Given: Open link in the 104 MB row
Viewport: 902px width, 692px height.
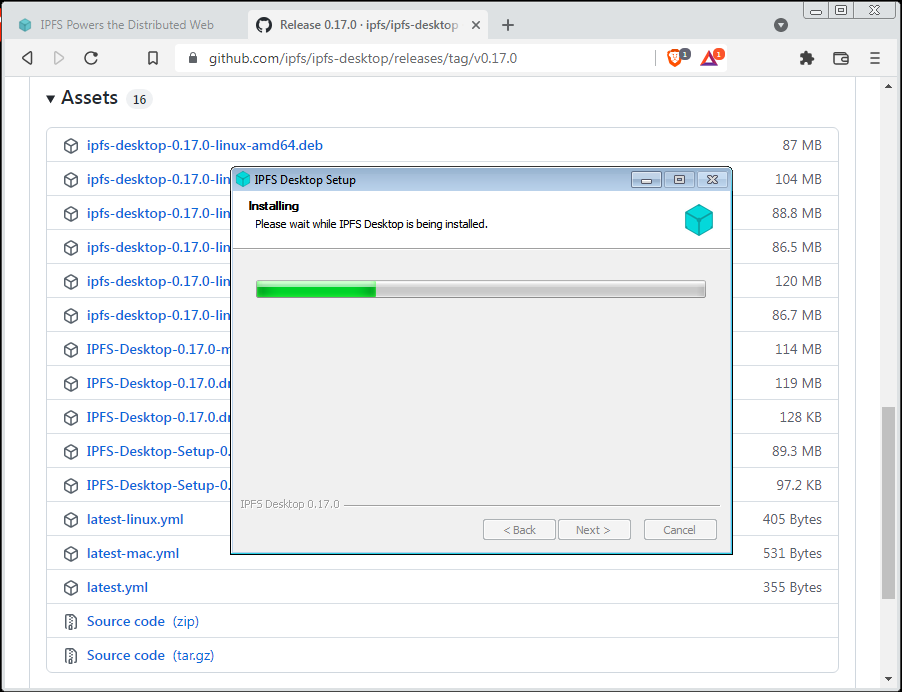Looking at the screenshot, I should pyautogui.click(x=158, y=179).
